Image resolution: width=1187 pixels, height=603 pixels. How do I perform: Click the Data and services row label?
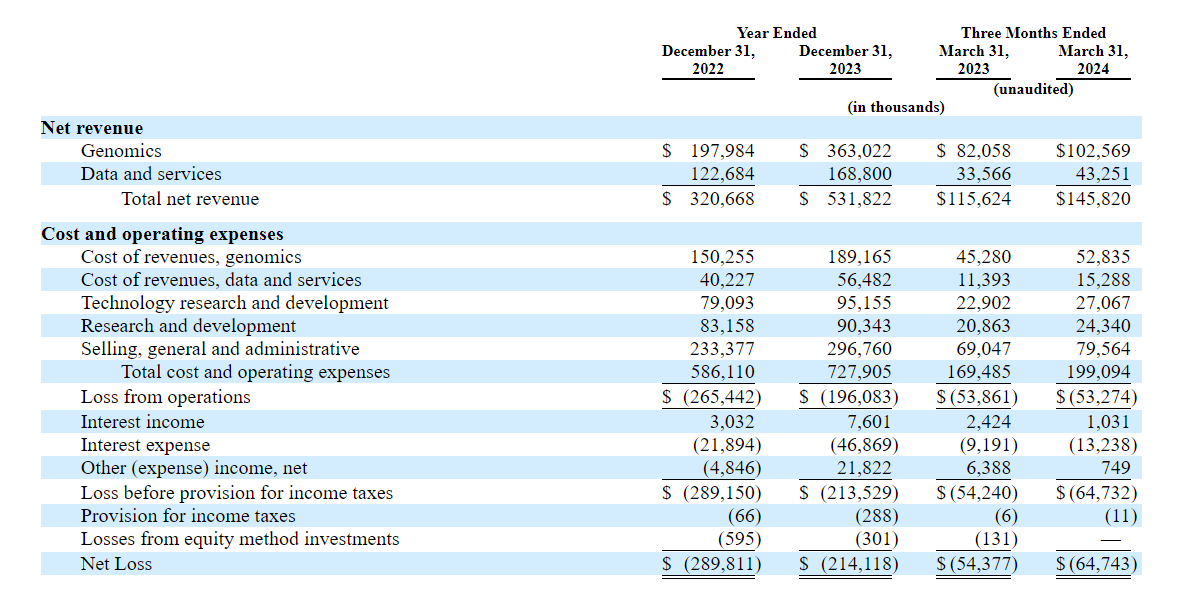pos(151,174)
